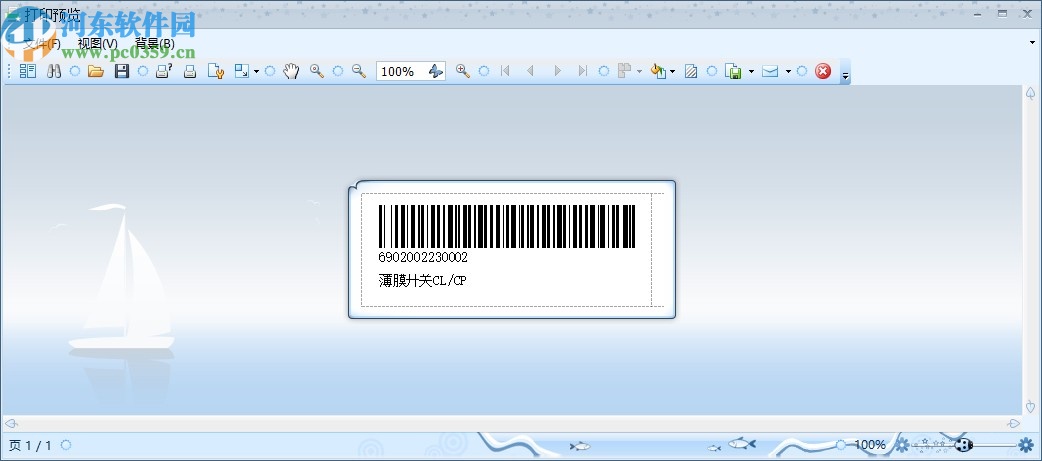Expand the multiple pages dropdown arrow
The image size is (1042, 461).
639,71
